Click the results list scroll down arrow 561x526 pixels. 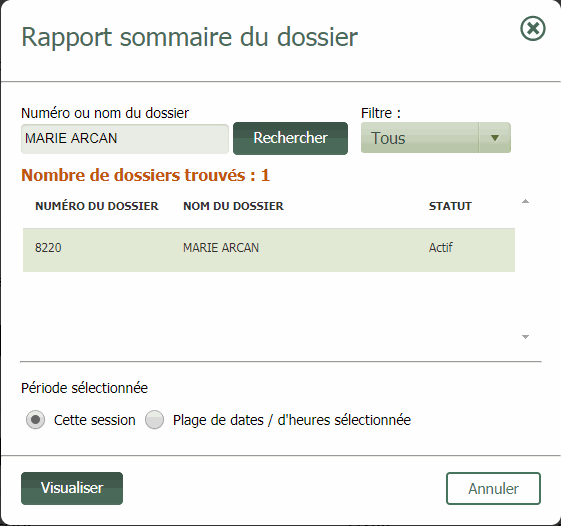(x=525, y=337)
